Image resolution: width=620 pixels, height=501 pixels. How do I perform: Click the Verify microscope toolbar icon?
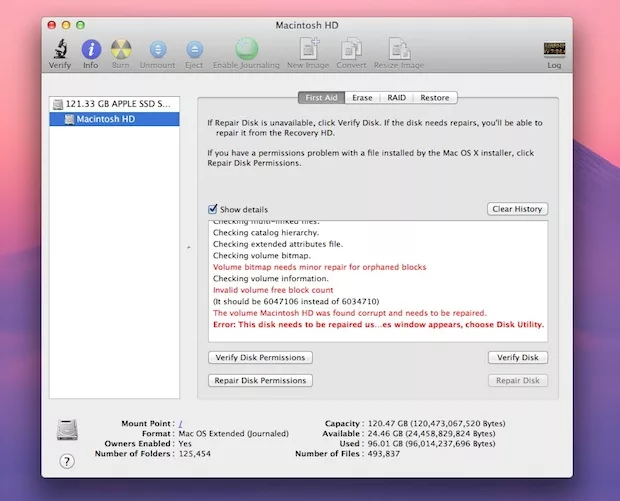(x=60, y=49)
